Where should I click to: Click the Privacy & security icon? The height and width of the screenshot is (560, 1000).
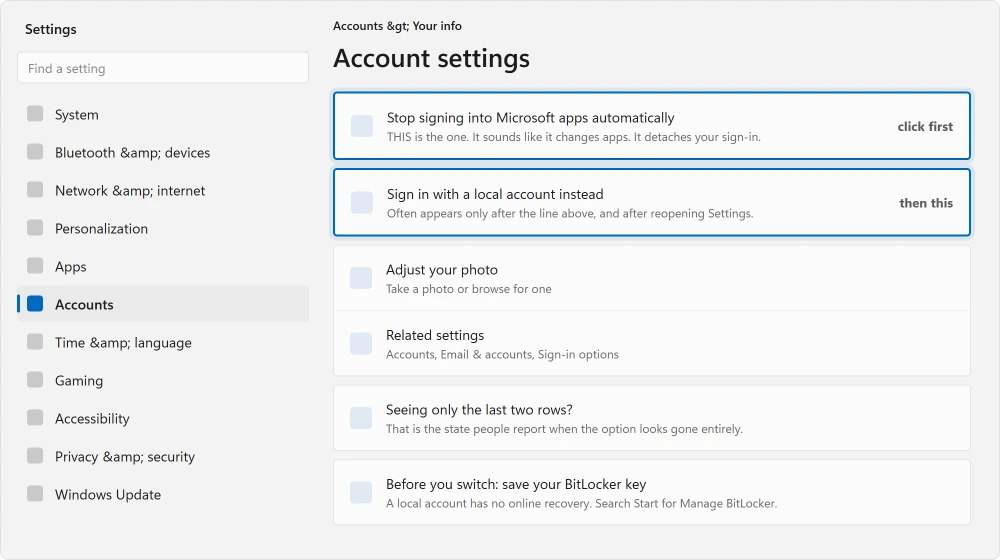(35, 456)
